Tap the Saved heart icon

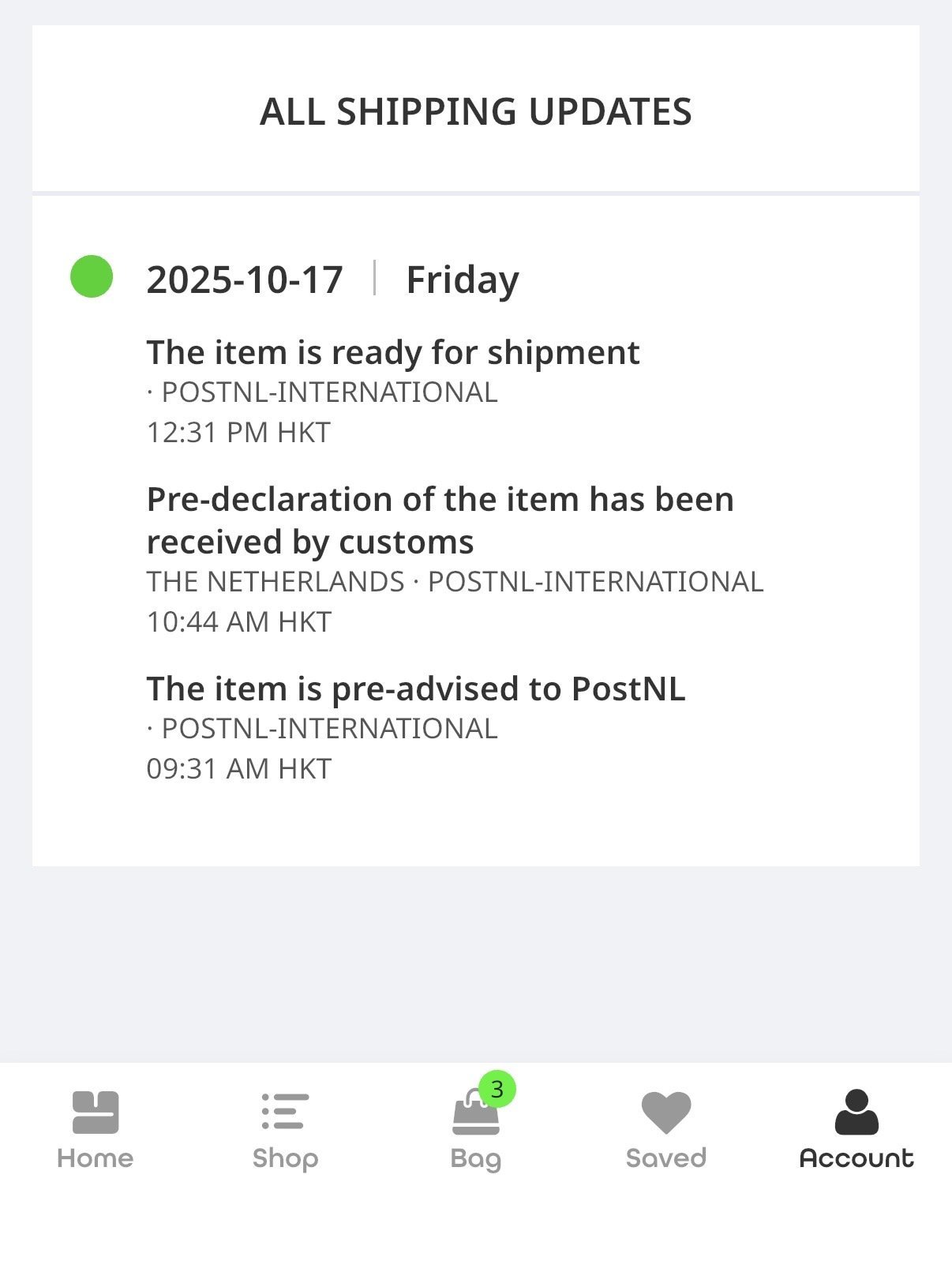tap(665, 1112)
